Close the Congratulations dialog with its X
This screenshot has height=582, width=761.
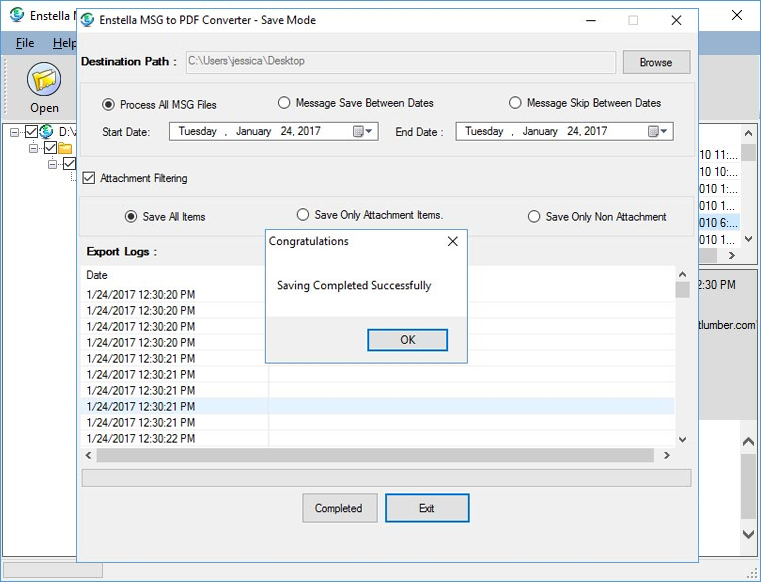pos(452,241)
